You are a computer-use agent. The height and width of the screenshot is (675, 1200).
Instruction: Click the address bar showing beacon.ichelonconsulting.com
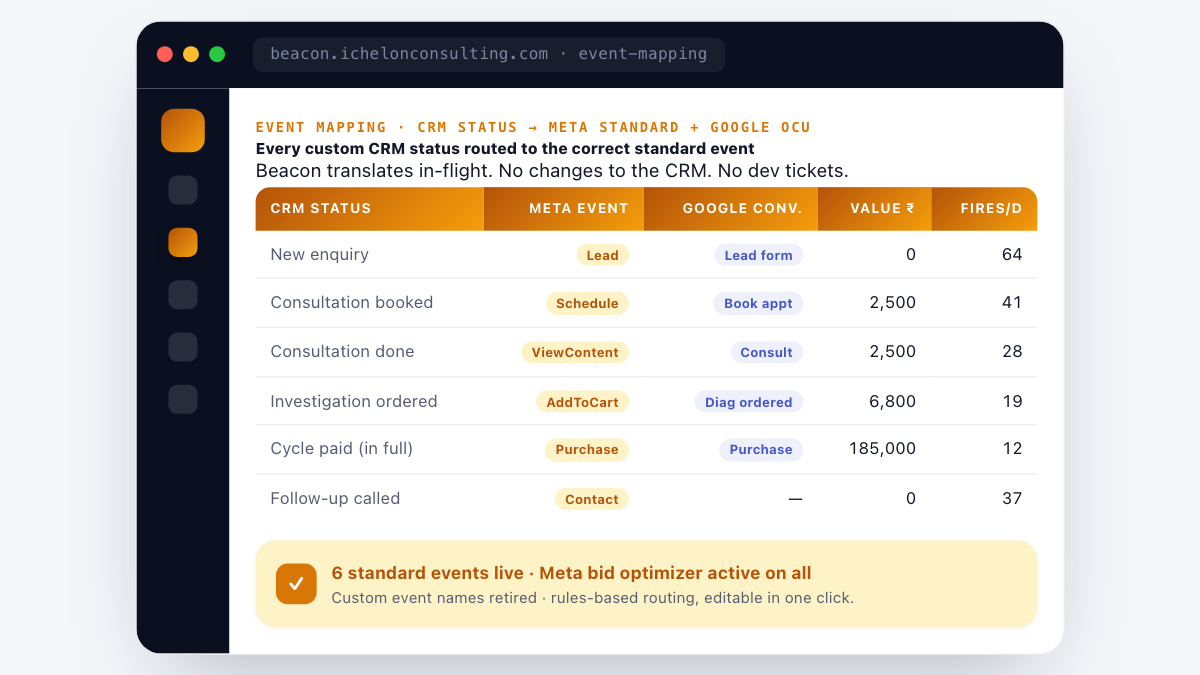point(488,54)
